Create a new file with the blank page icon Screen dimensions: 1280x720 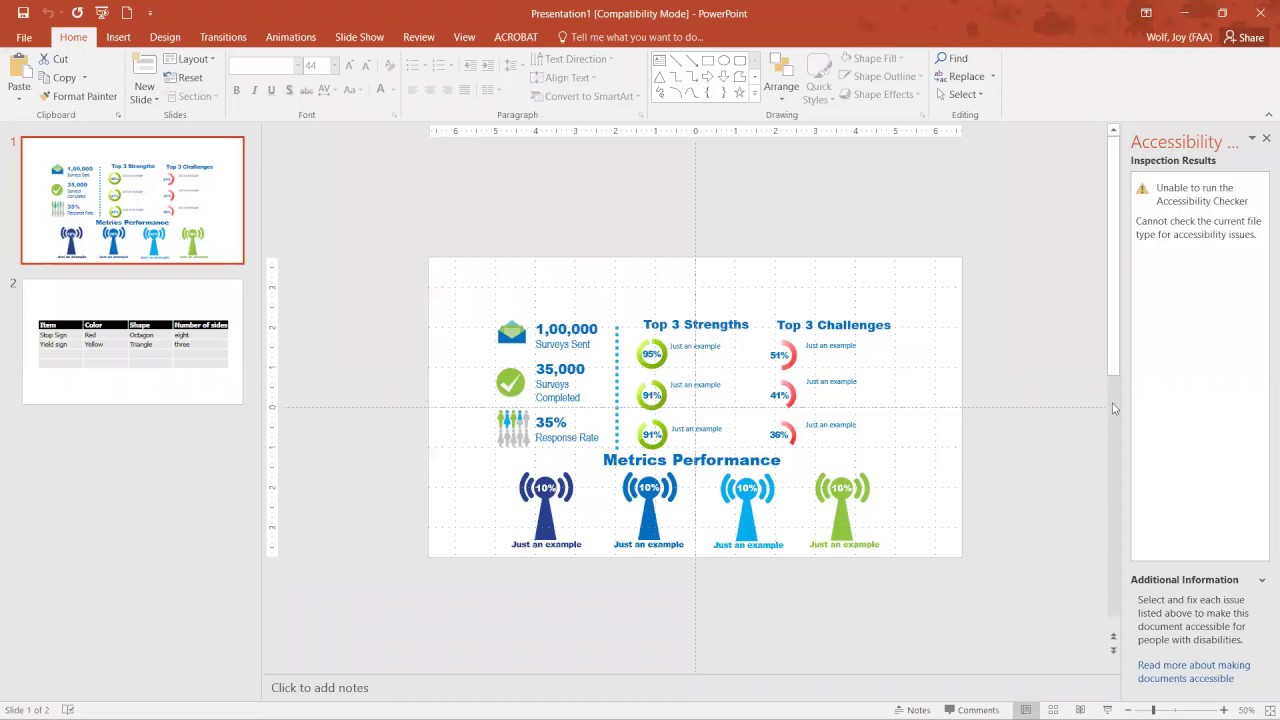click(127, 13)
